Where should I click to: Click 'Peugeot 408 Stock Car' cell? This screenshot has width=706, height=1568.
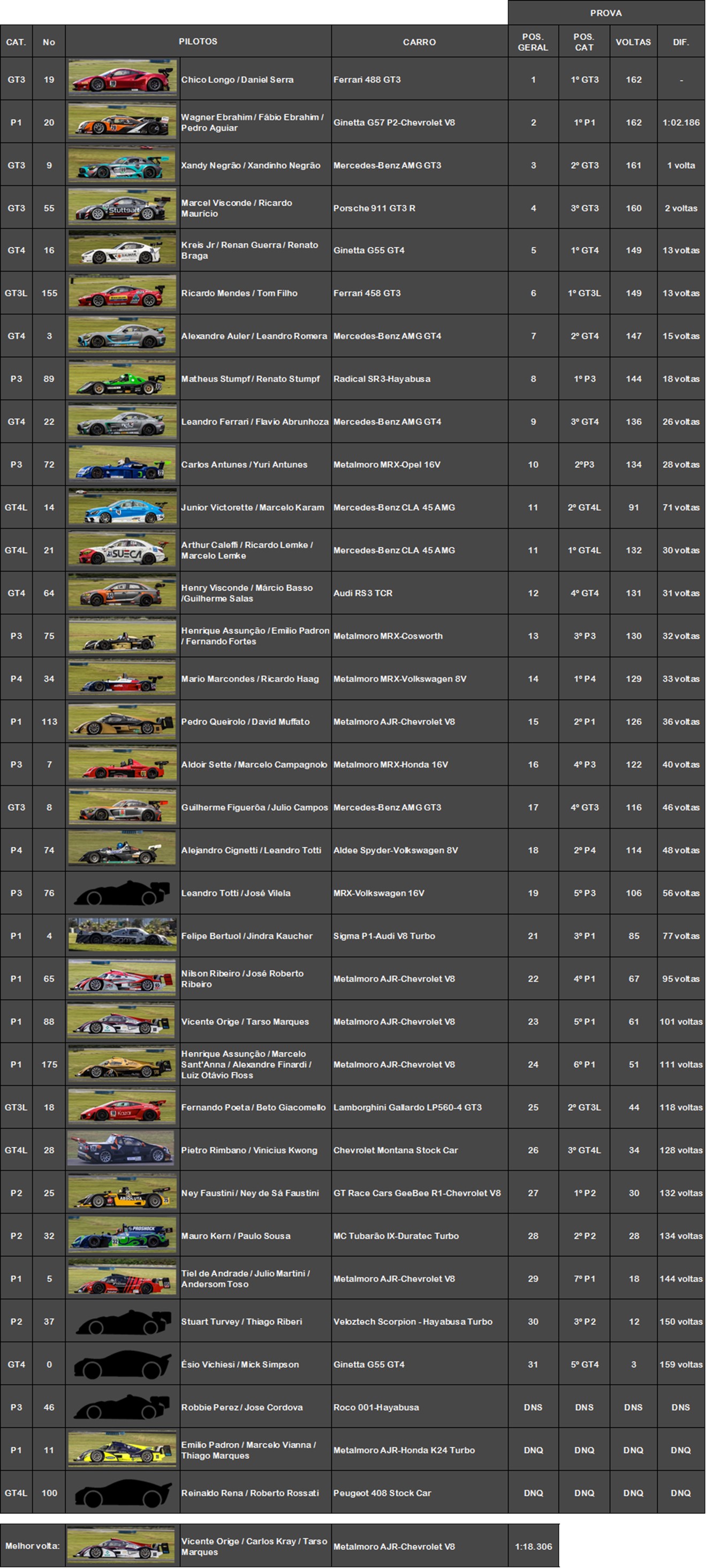tap(419, 1492)
